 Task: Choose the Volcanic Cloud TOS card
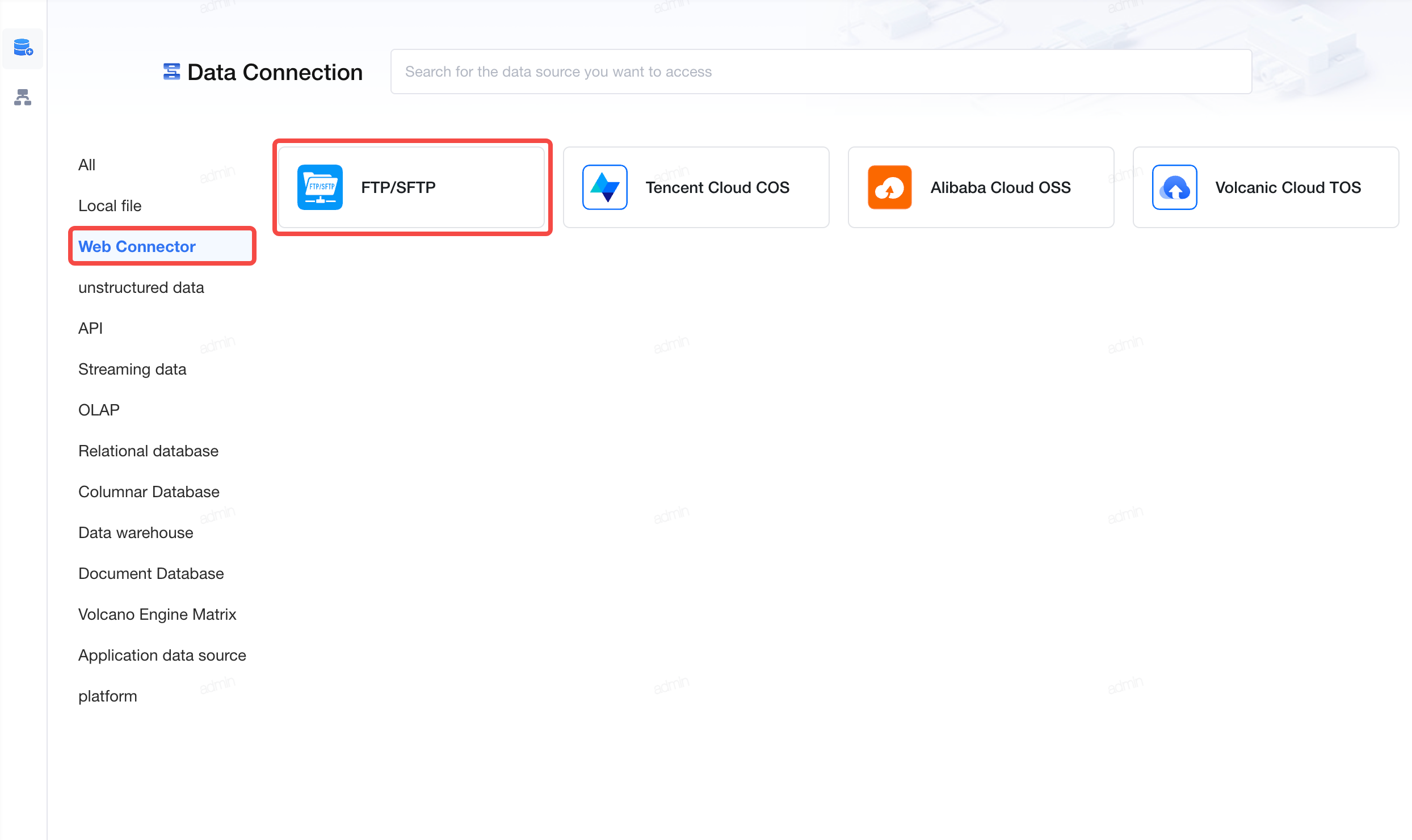point(1266,187)
